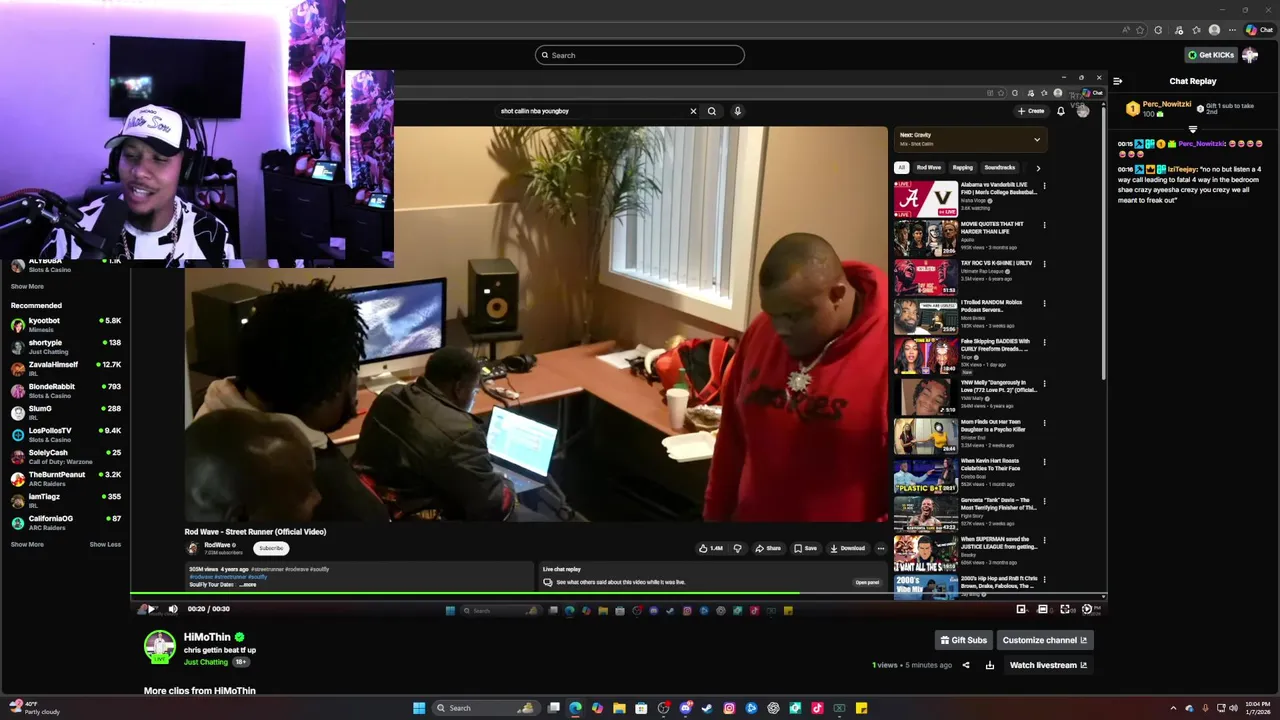This screenshot has height=720, width=1280.
Task: Select the 'All' filter chip in video
Action: coord(901,168)
